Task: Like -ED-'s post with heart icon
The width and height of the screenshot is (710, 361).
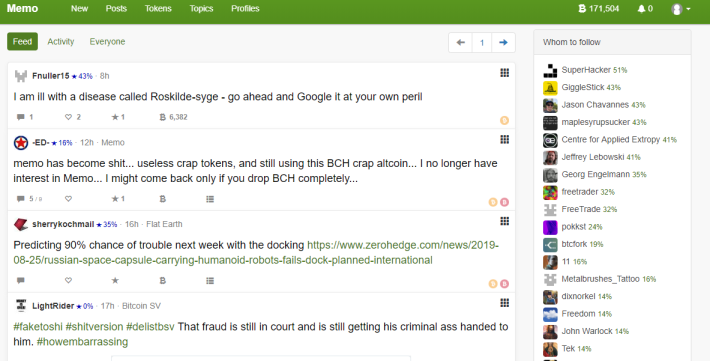Action: 68,199
